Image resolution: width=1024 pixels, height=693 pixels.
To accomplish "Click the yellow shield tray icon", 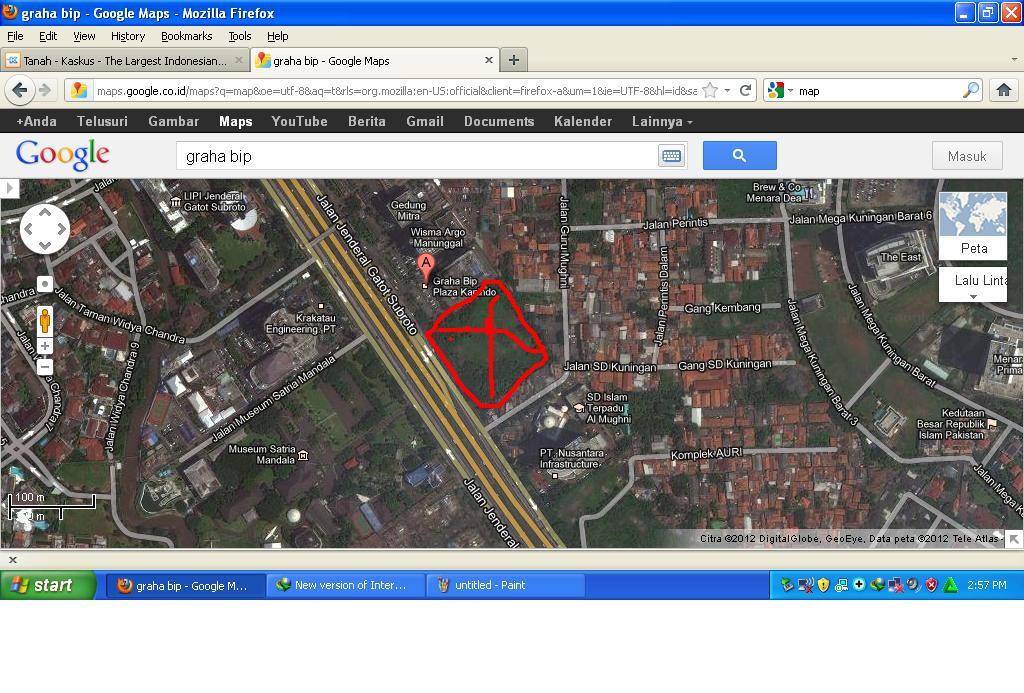I will (x=824, y=585).
